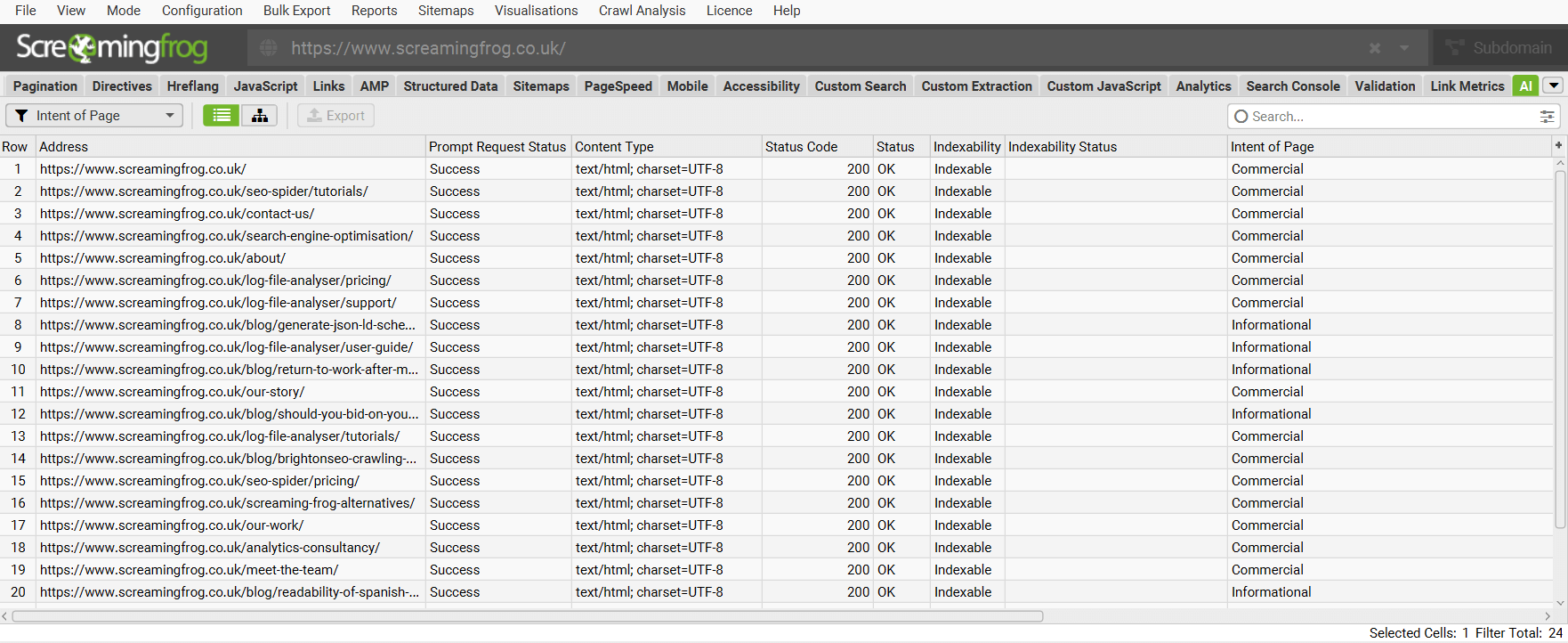Switch to the PageSpeed tab
This screenshot has width=1568, height=643.
click(618, 86)
